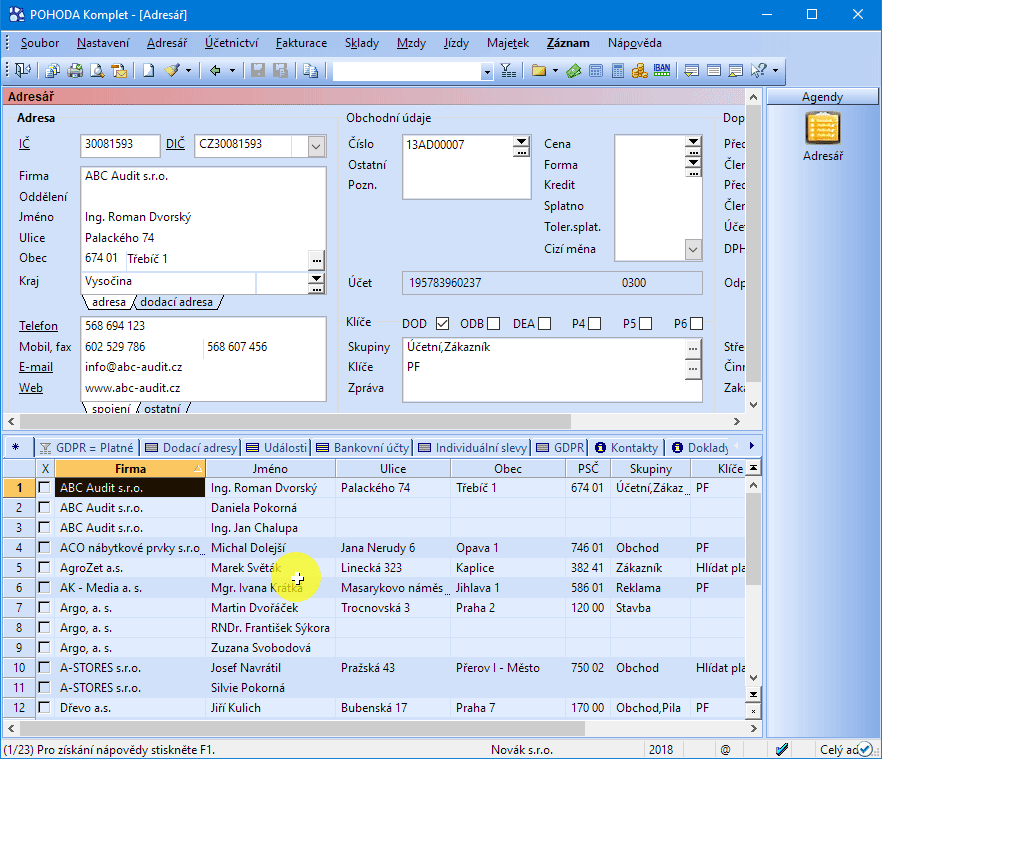Click the IČ link label

(24, 144)
